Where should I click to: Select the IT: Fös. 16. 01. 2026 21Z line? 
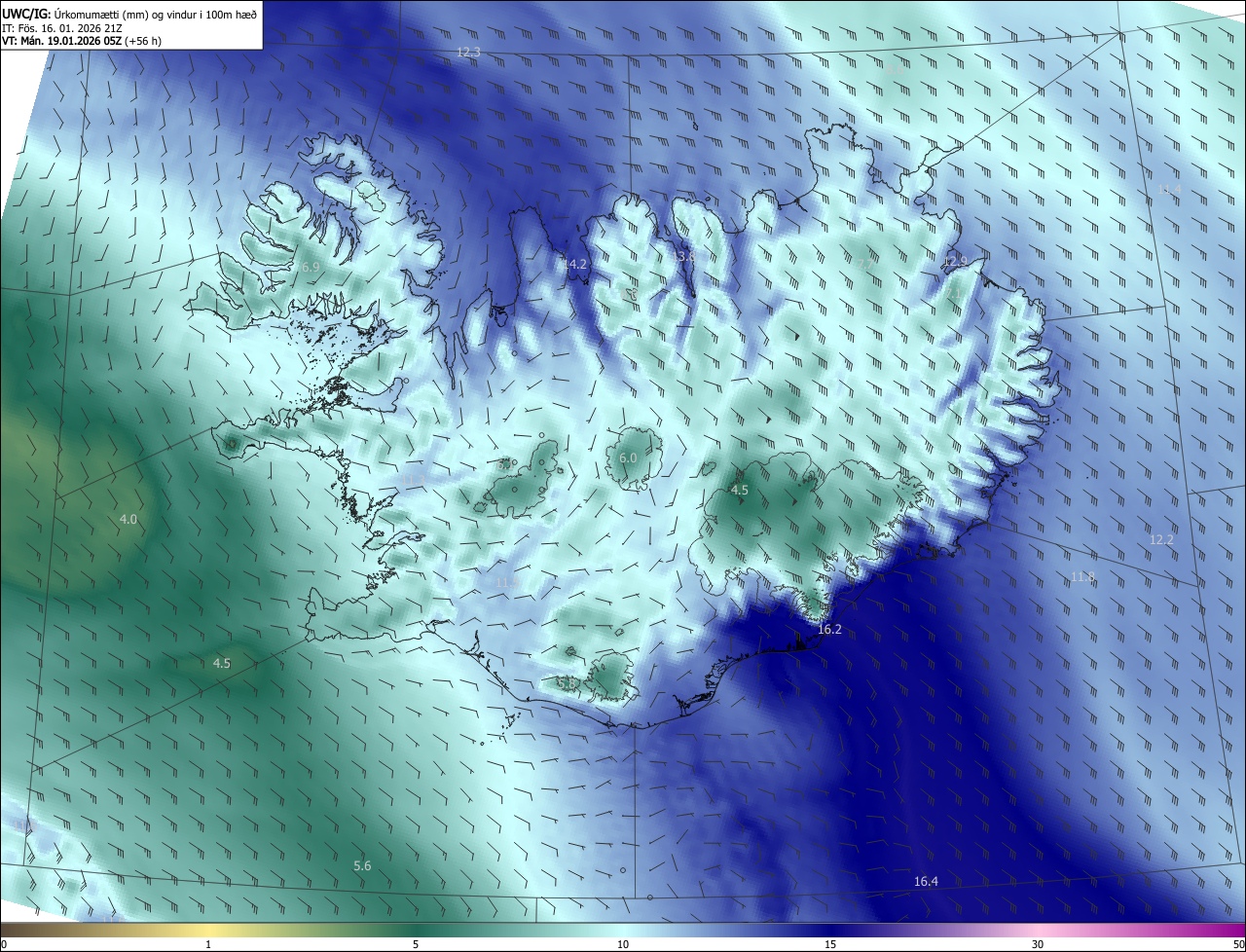pos(60,28)
